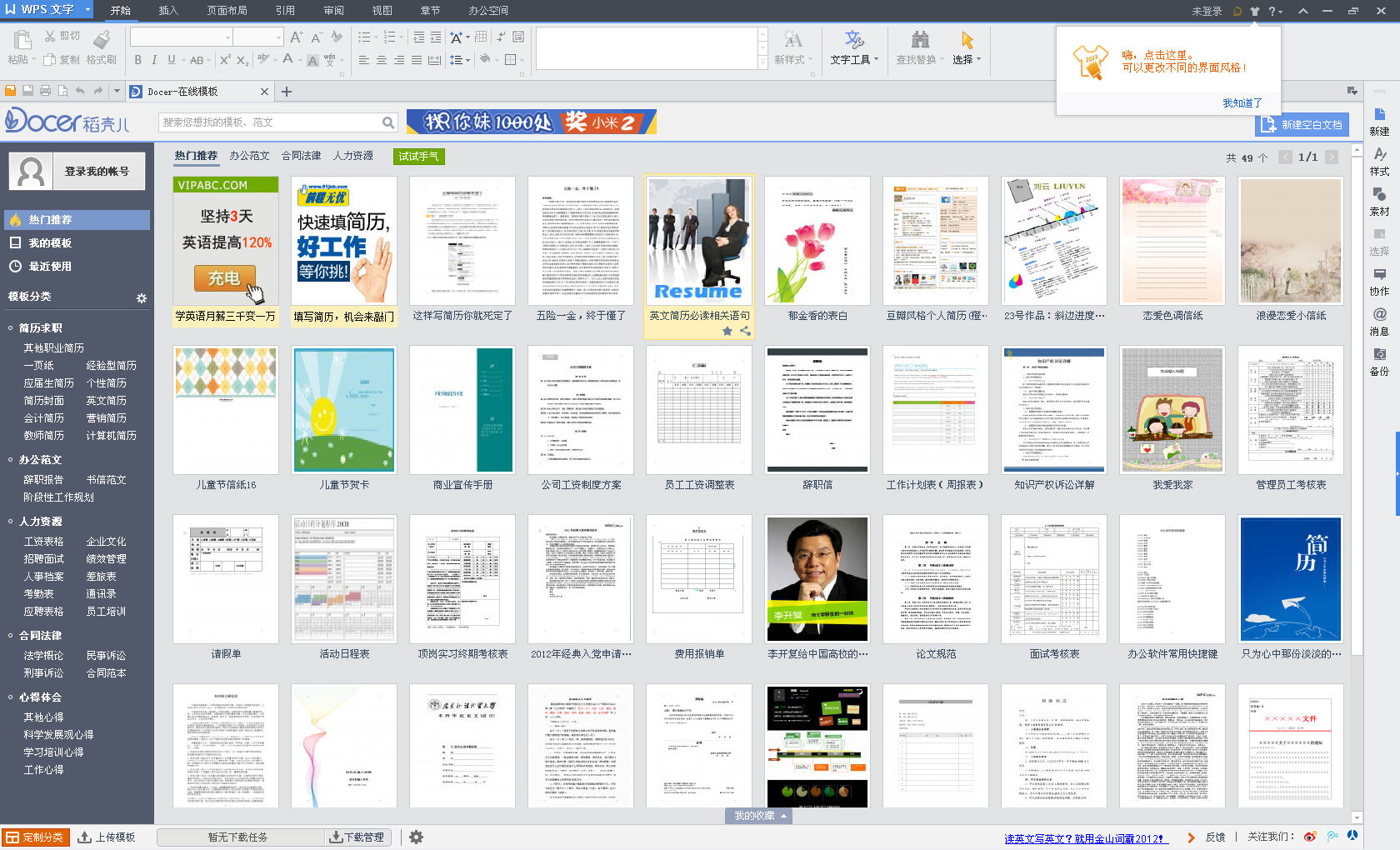This screenshot has width=1400, height=850.
Task: Open the 英文简历 Resume template thumbnail
Action: (x=698, y=242)
